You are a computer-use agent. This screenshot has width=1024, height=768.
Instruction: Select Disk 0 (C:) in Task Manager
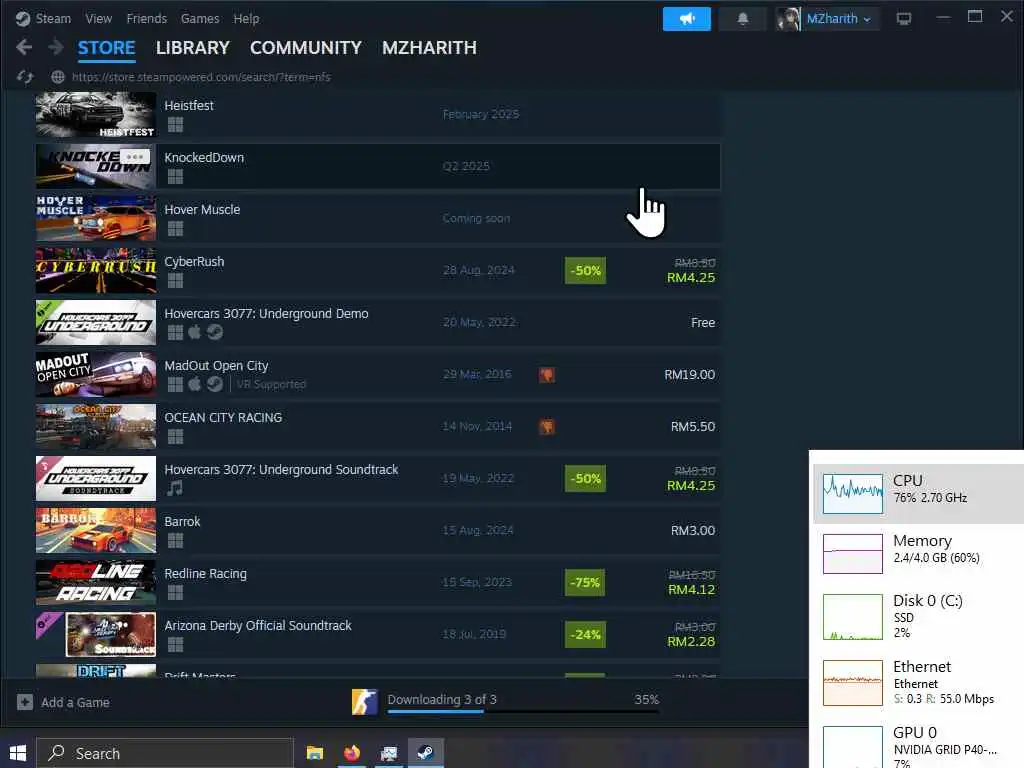(x=918, y=616)
